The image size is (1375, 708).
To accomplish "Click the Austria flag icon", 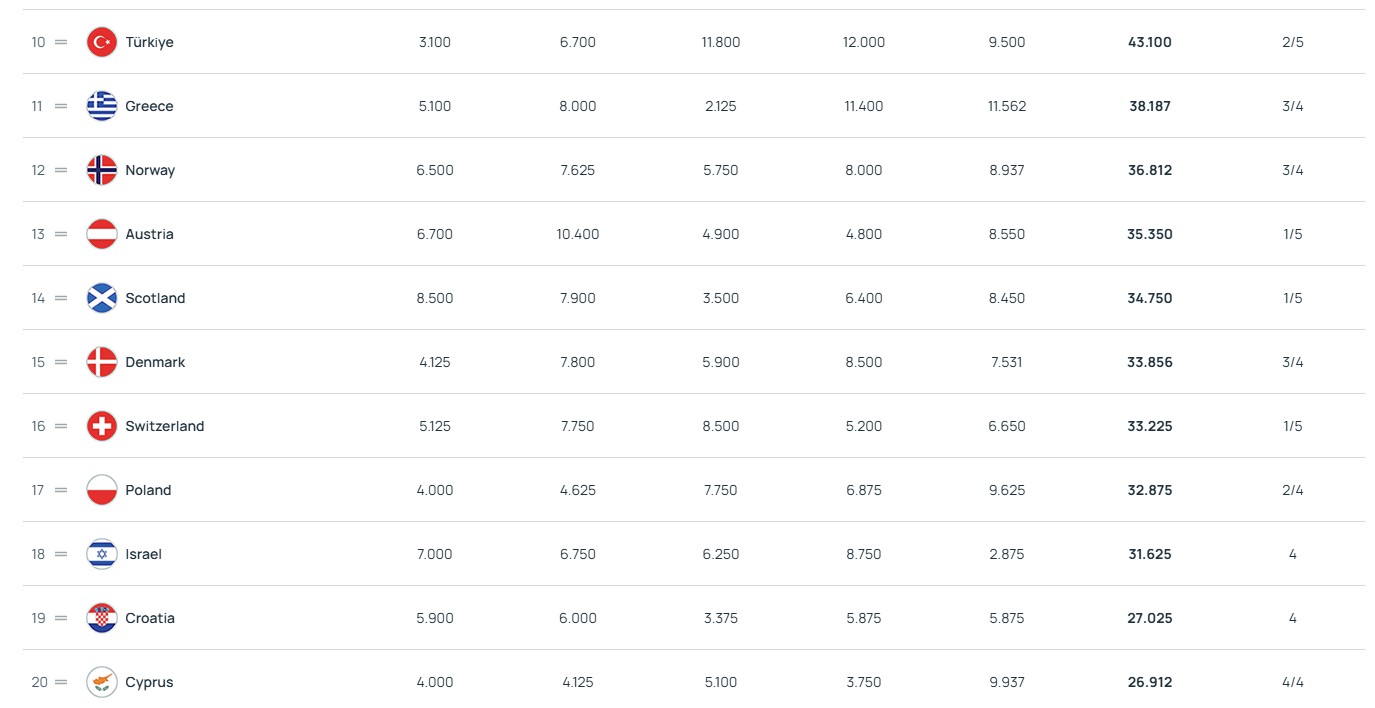I will coord(102,234).
